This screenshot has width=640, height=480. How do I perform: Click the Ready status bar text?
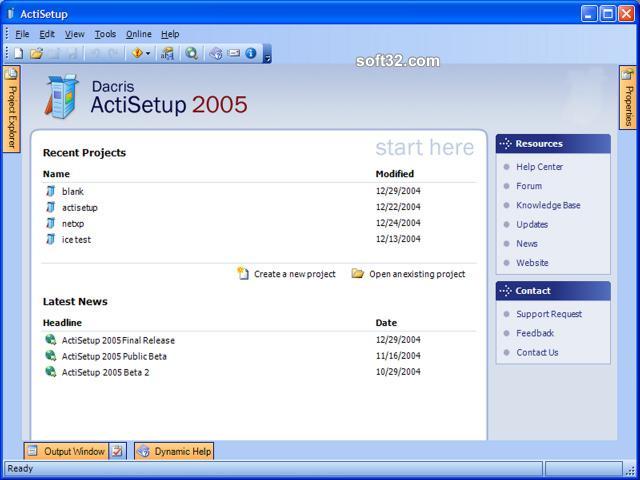pyautogui.click(x=20, y=469)
